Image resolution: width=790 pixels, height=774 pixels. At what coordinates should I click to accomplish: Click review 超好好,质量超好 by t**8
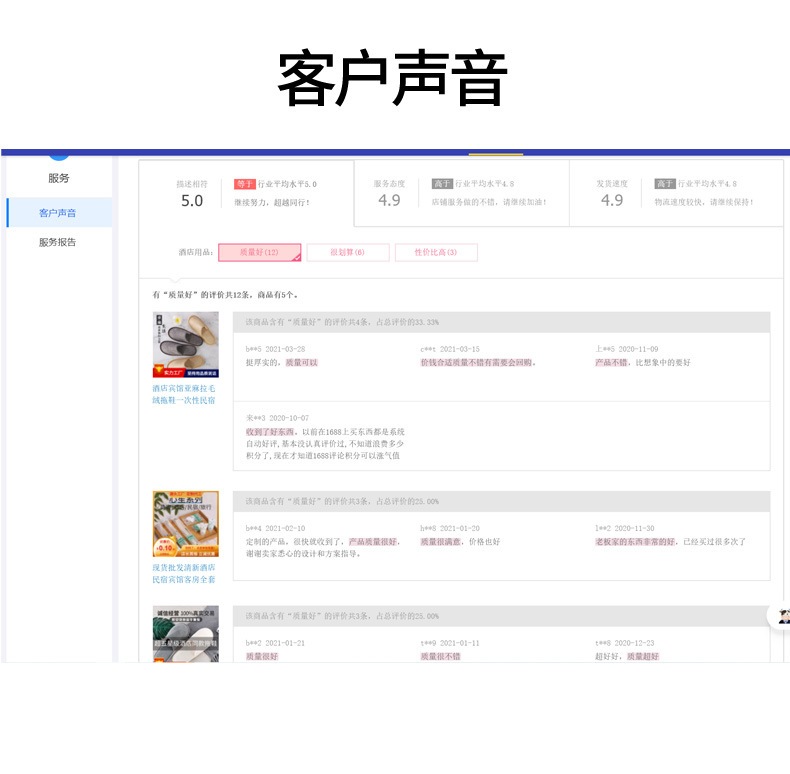click(x=627, y=657)
